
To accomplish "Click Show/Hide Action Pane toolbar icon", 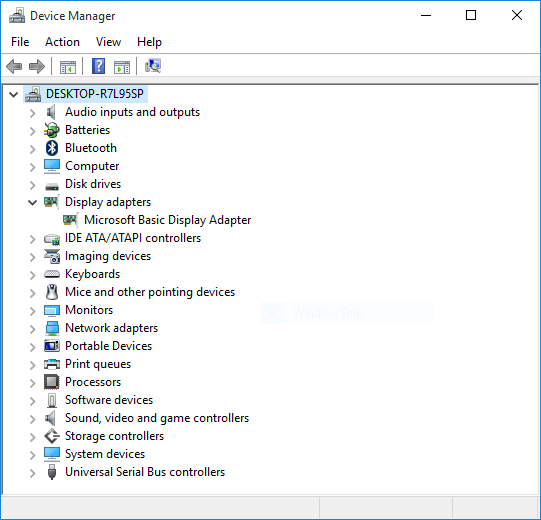I will 122,67.
